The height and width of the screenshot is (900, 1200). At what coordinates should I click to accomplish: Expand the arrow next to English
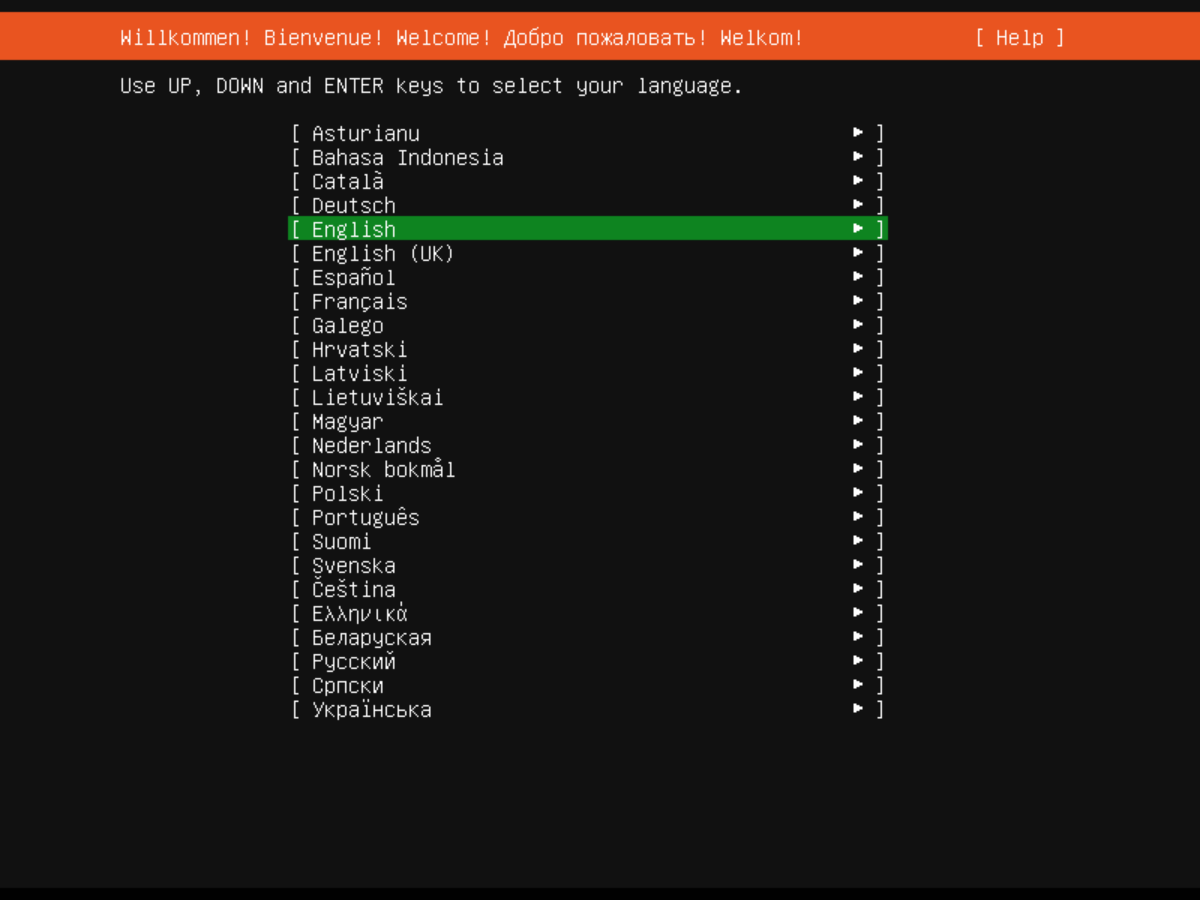[858, 229]
